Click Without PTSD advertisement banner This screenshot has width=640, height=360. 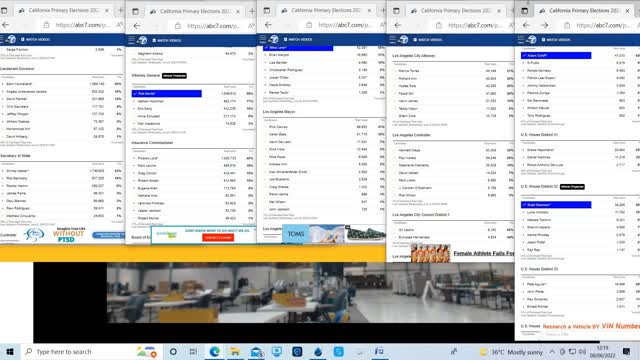tap(68, 234)
